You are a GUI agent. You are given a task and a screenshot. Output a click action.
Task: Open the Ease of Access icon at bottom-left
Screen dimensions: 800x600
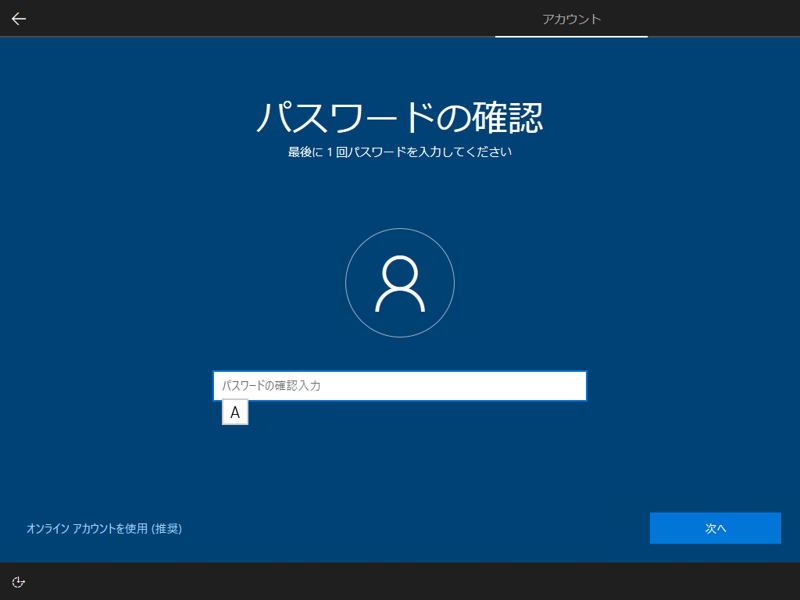click(18, 582)
